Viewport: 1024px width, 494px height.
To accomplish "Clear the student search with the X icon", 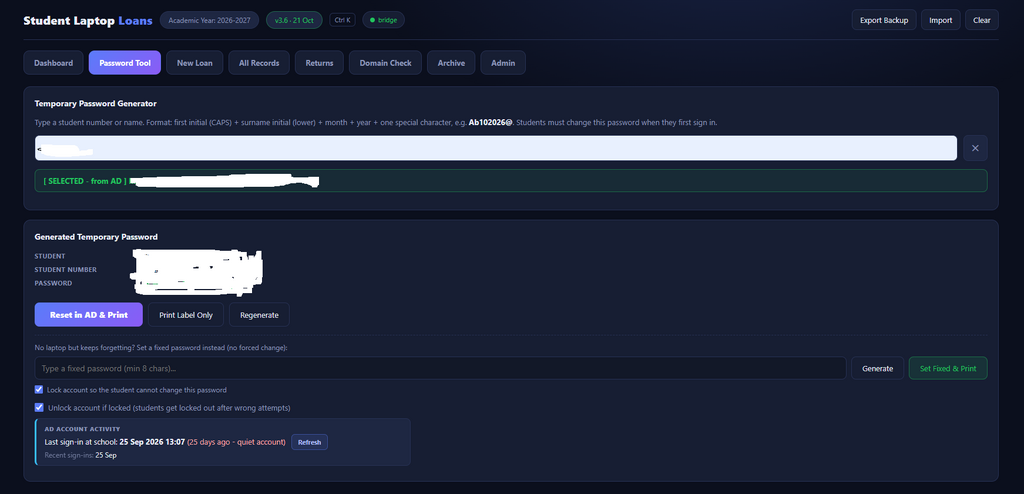I will [975, 148].
